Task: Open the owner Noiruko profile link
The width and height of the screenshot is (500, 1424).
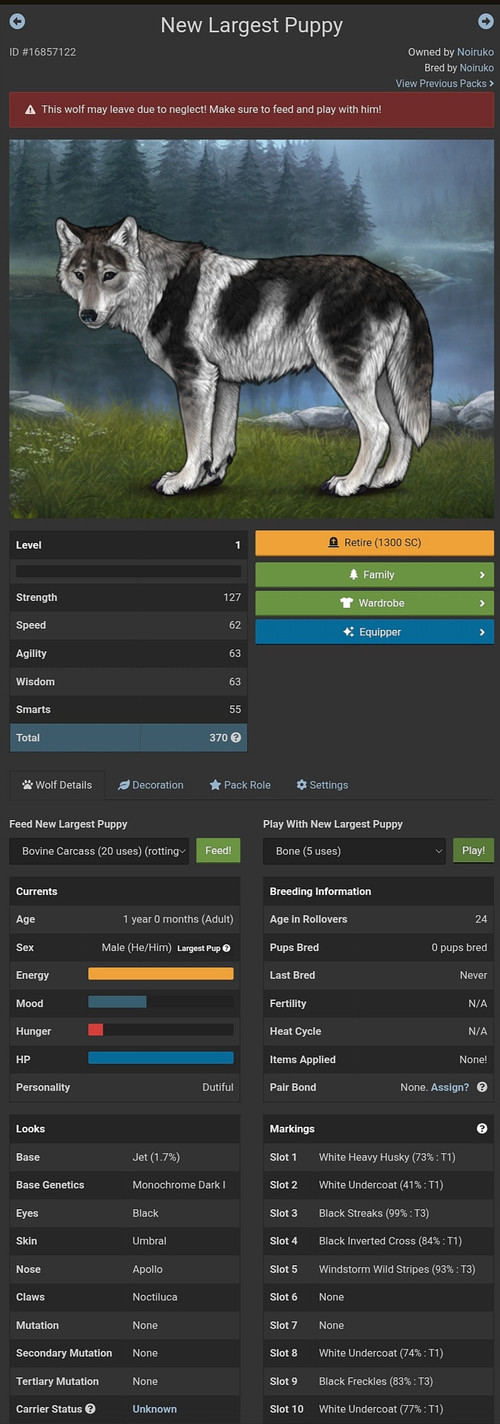Action: point(476,52)
